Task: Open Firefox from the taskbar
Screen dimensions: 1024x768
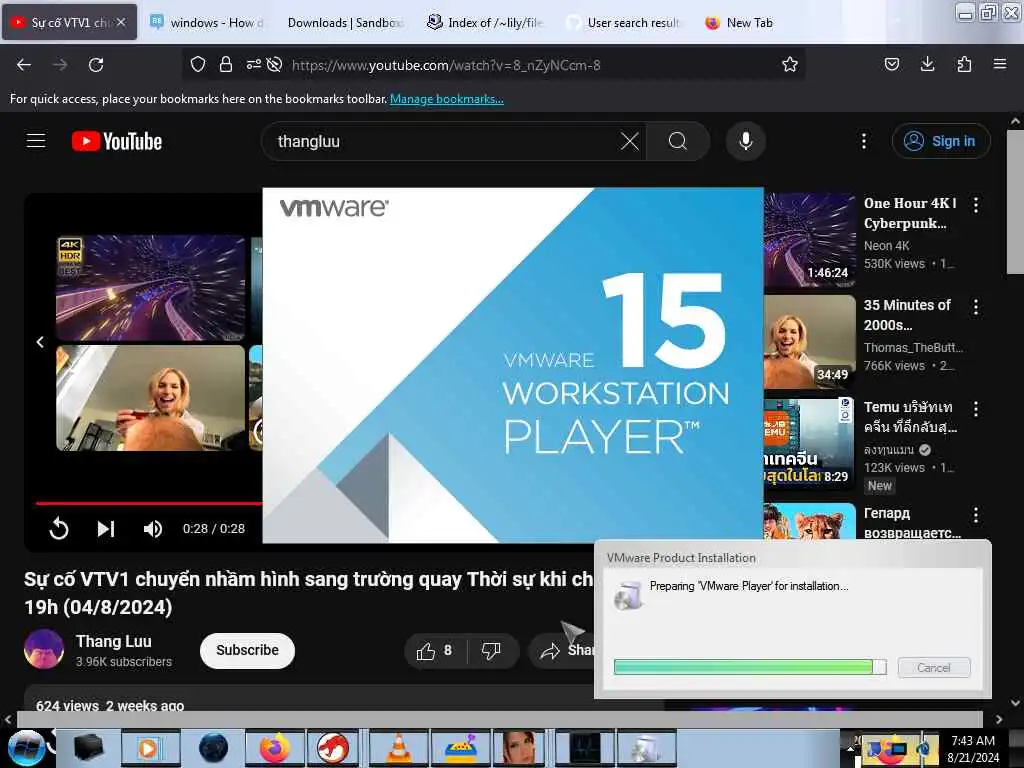Action: click(275, 748)
